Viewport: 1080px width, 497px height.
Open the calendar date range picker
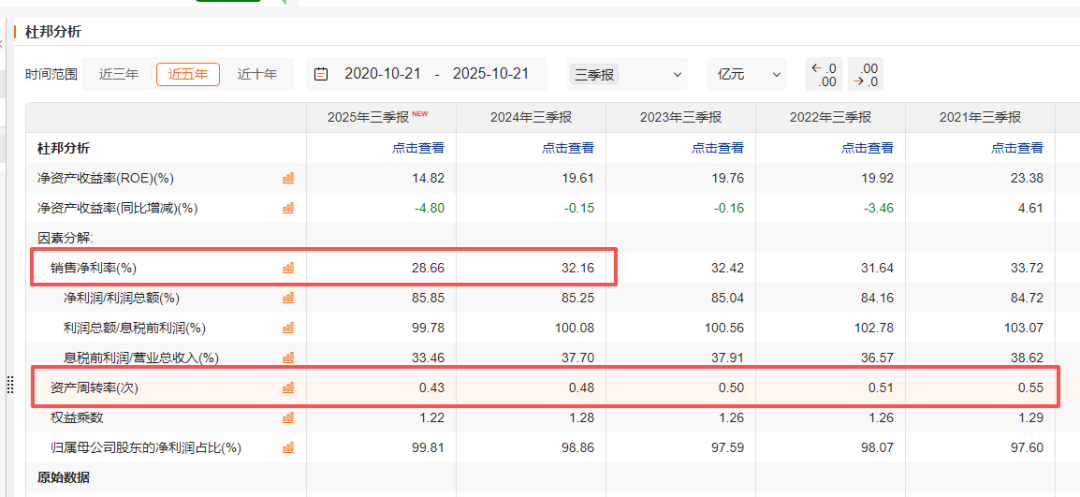[321, 74]
